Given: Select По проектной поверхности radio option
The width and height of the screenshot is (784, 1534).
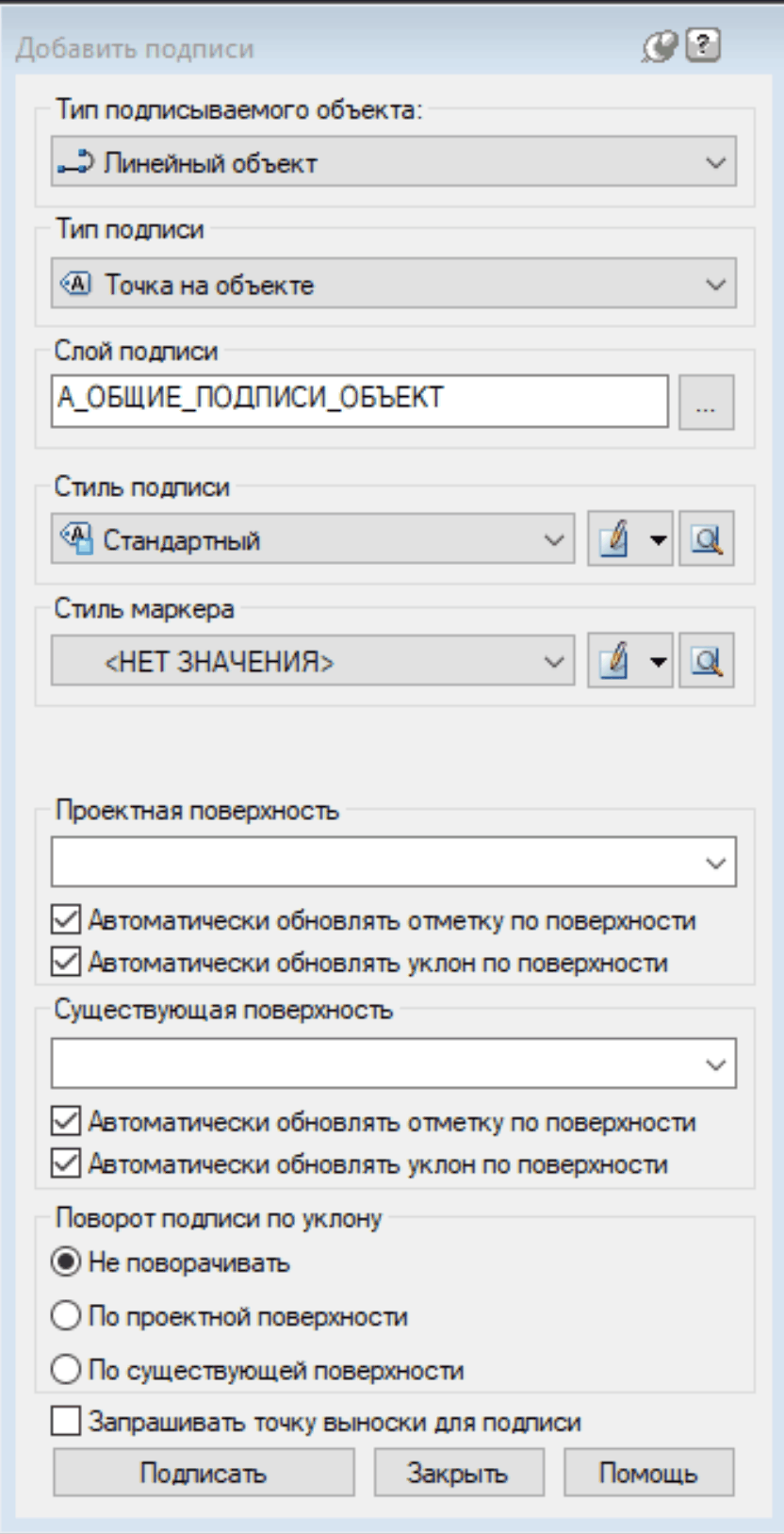Looking at the screenshot, I should 66,1315.
